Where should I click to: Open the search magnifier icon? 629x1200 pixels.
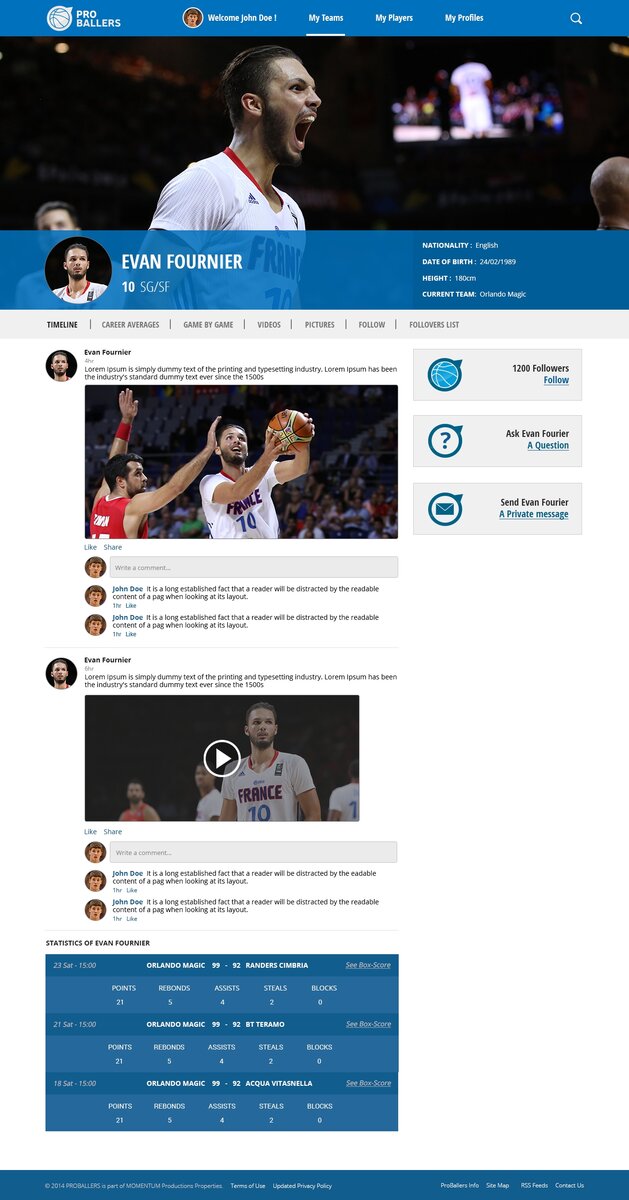pyautogui.click(x=576, y=18)
